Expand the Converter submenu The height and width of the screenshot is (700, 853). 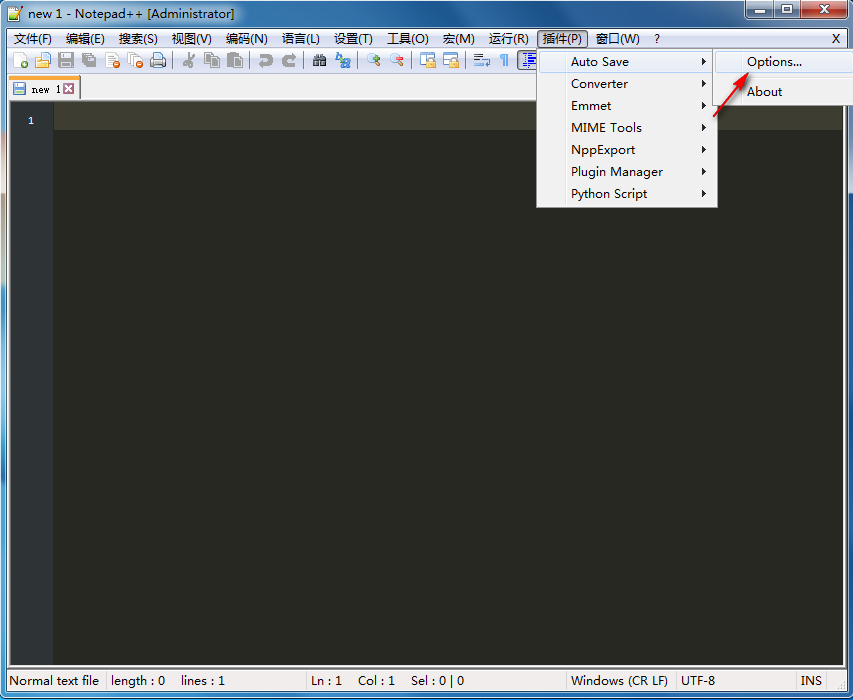click(626, 84)
